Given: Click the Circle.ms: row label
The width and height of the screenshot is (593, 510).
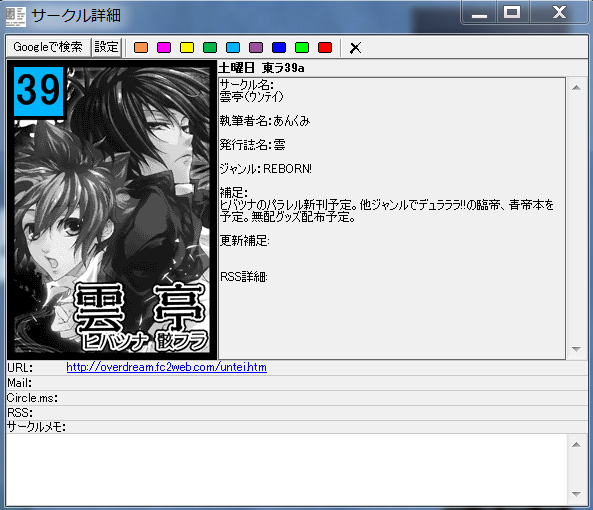Looking at the screenshot, I should 32,398.
